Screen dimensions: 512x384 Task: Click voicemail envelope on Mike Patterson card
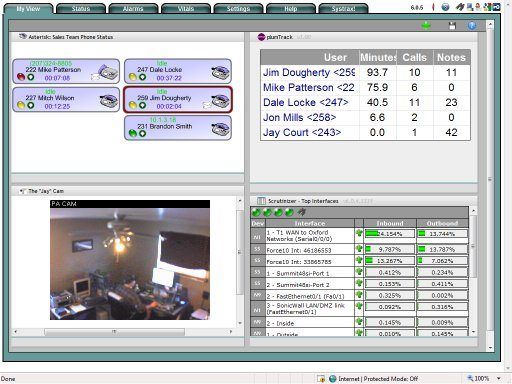(95, 77)
